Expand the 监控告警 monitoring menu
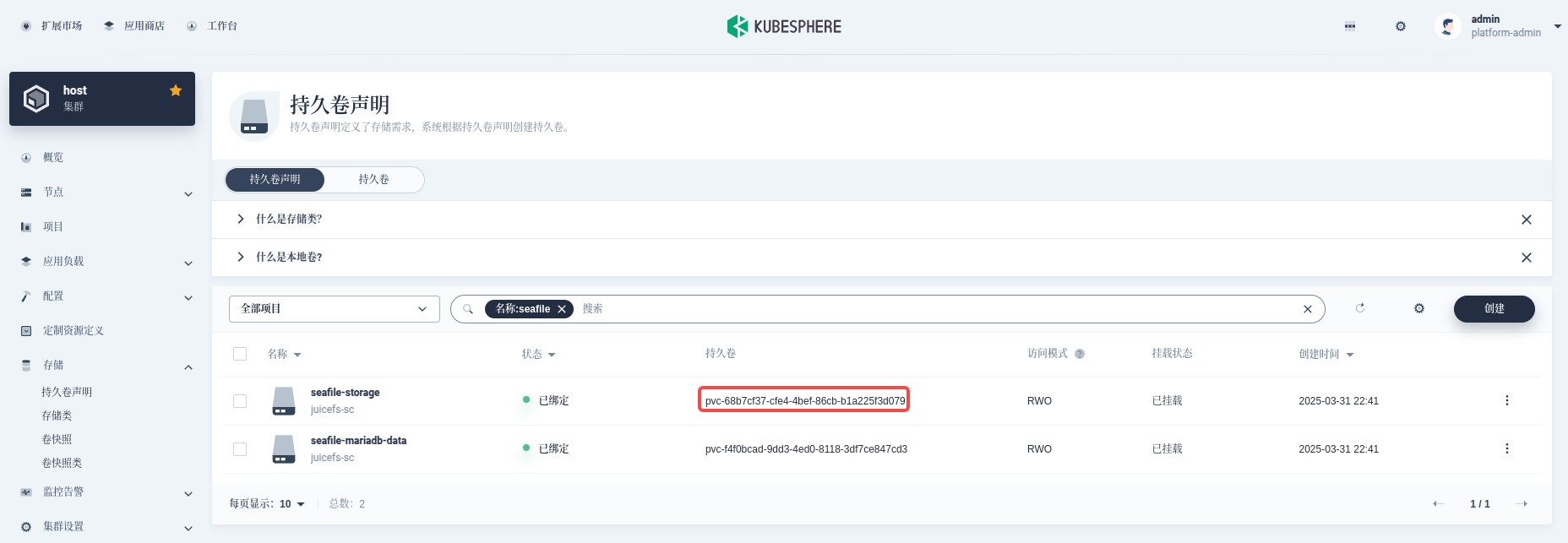The height and width of the screenshot is (543, 1568). [188, 493]
